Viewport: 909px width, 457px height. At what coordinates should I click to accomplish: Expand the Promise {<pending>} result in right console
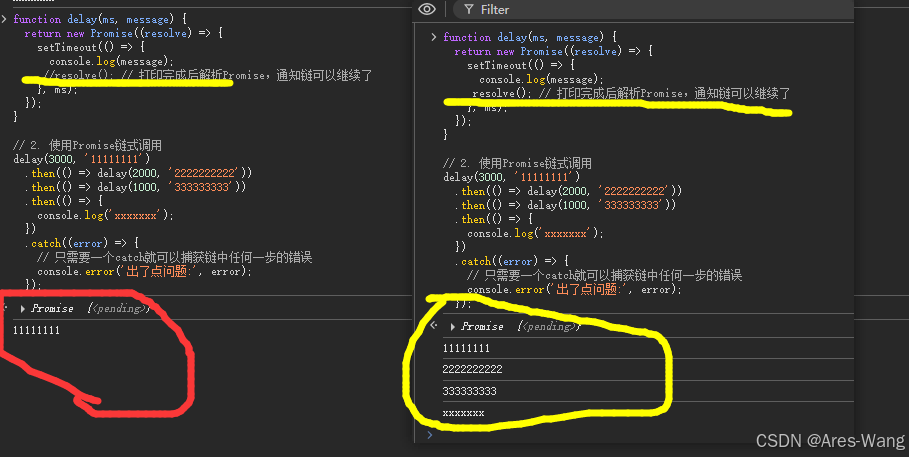click(x=453, y=327)
